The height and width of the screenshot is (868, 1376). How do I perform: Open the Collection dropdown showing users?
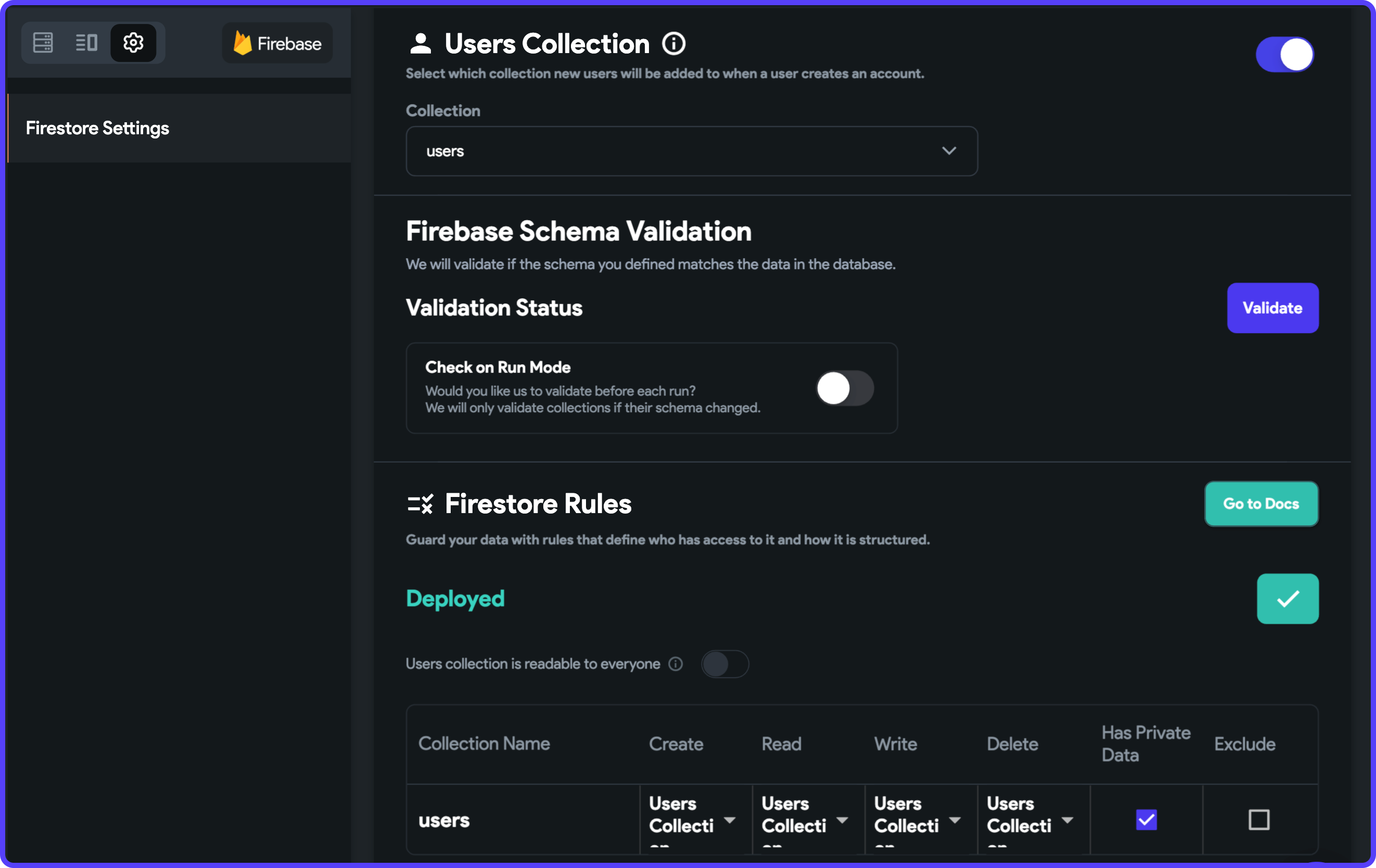click(691, 151)
